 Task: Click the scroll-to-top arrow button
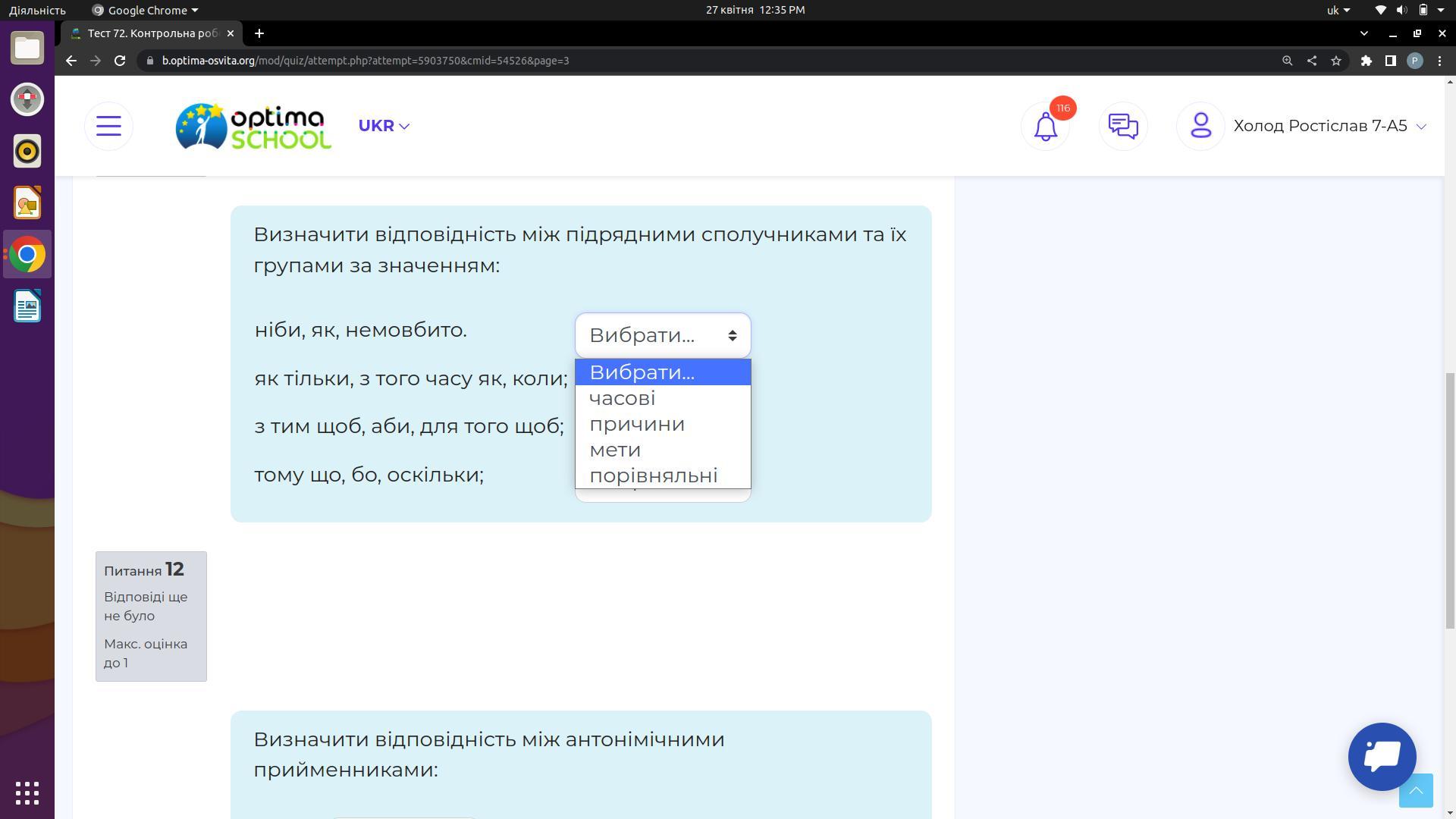click(1416, 791)
